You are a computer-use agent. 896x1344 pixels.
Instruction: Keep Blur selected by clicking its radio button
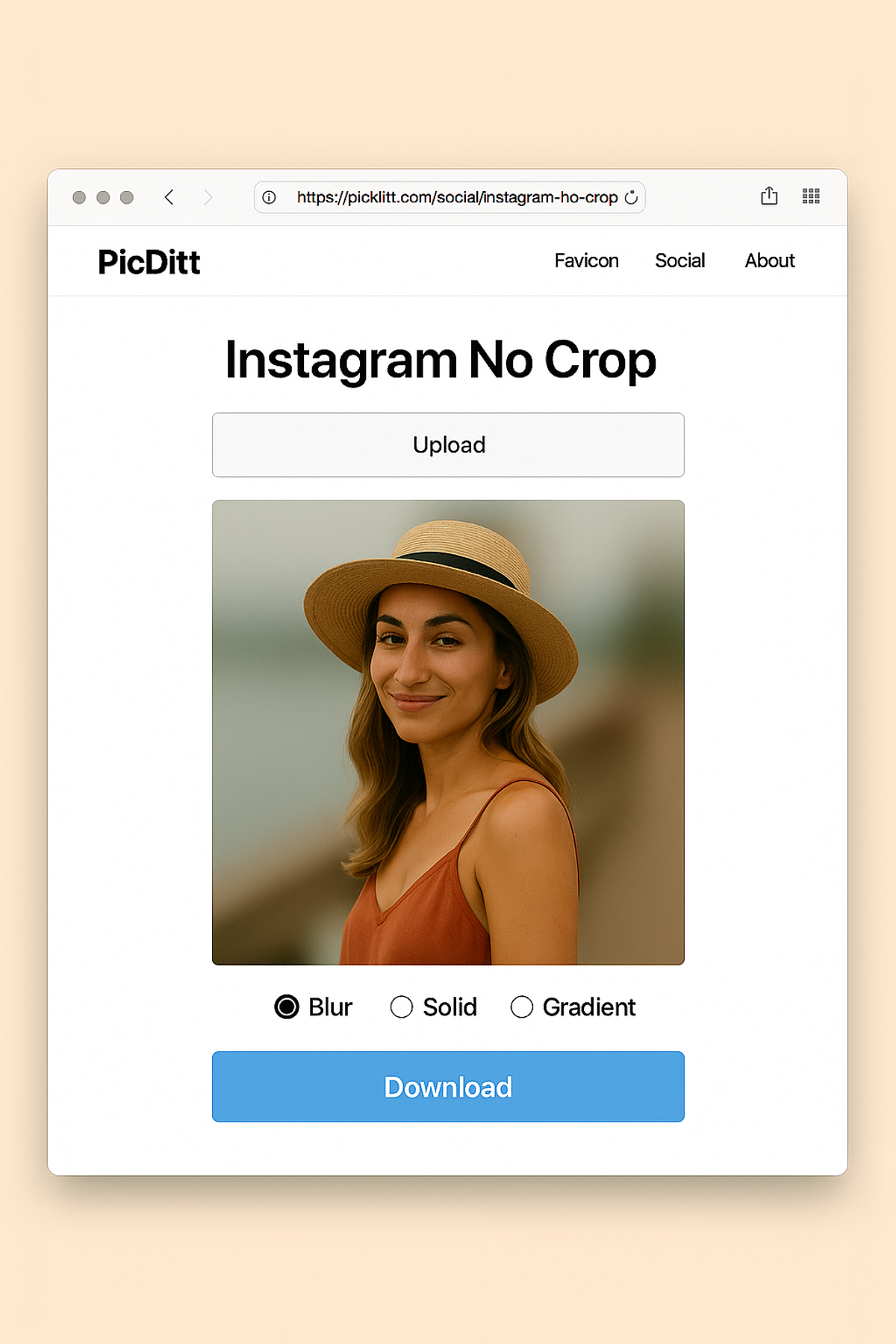[x=286, y=1007]
